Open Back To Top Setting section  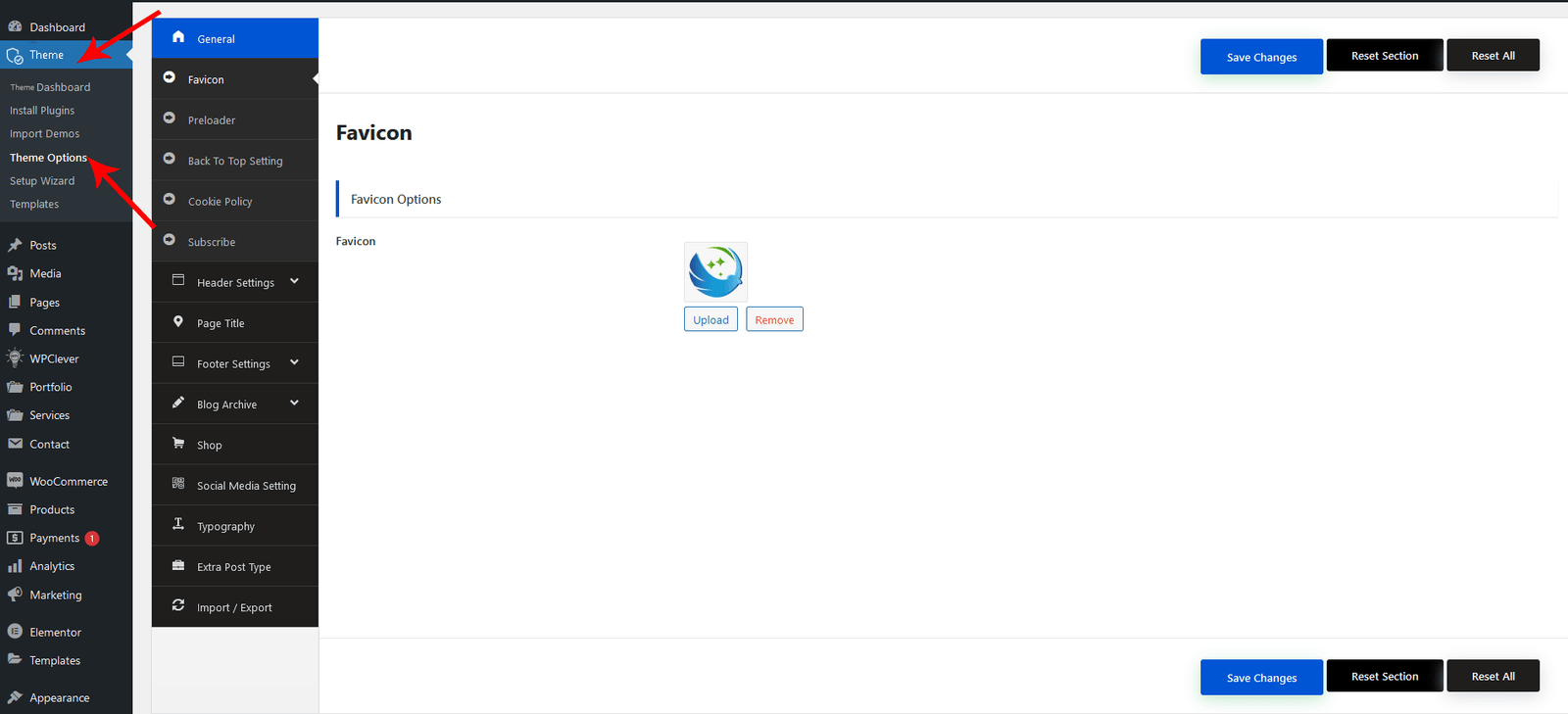click(235, 161)
